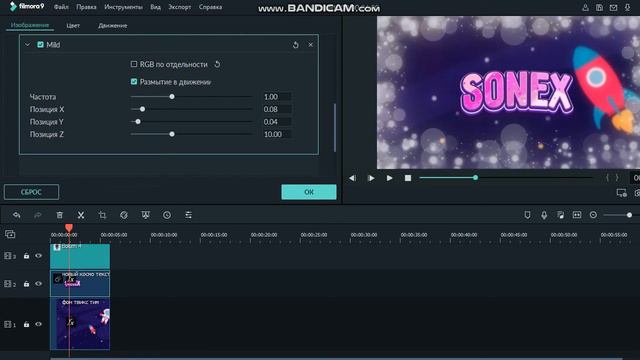Select the фон твикс тим clip
The image size is (640, 360).
coord(80,324)
